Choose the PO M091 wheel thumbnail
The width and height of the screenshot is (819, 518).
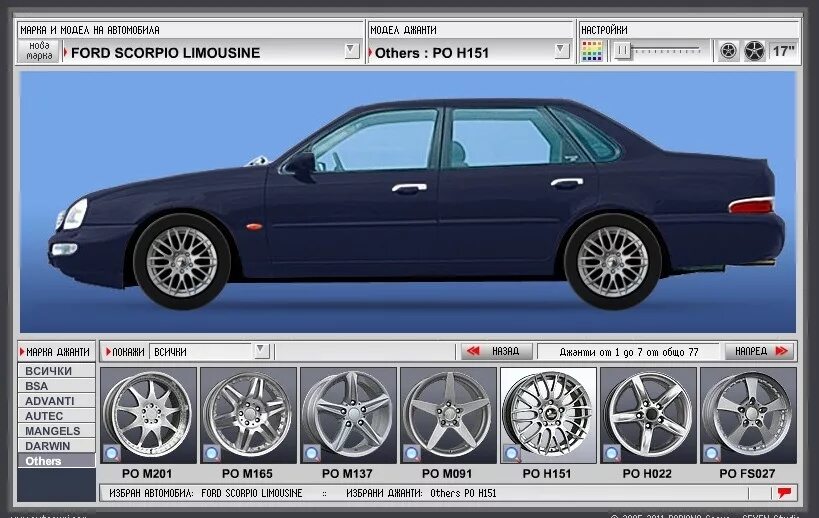point(448,415)
